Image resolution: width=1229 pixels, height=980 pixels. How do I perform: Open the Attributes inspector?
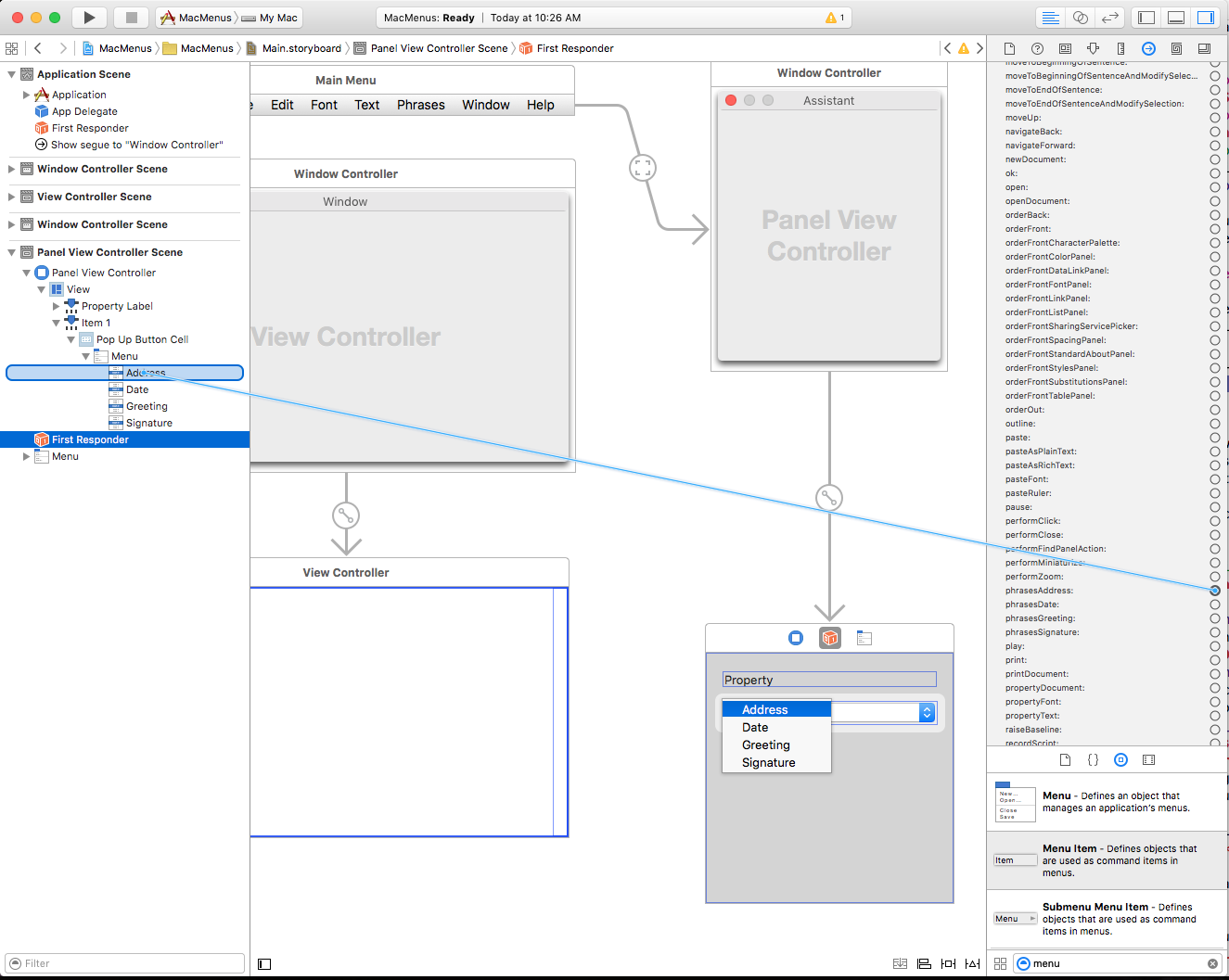click(1093, 48)
